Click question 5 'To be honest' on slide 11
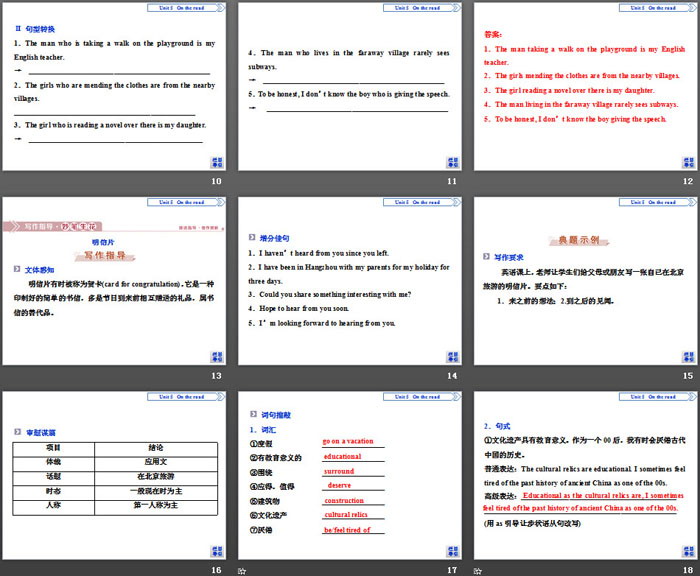The image size is (700, 576). click(x=349, y=94)
